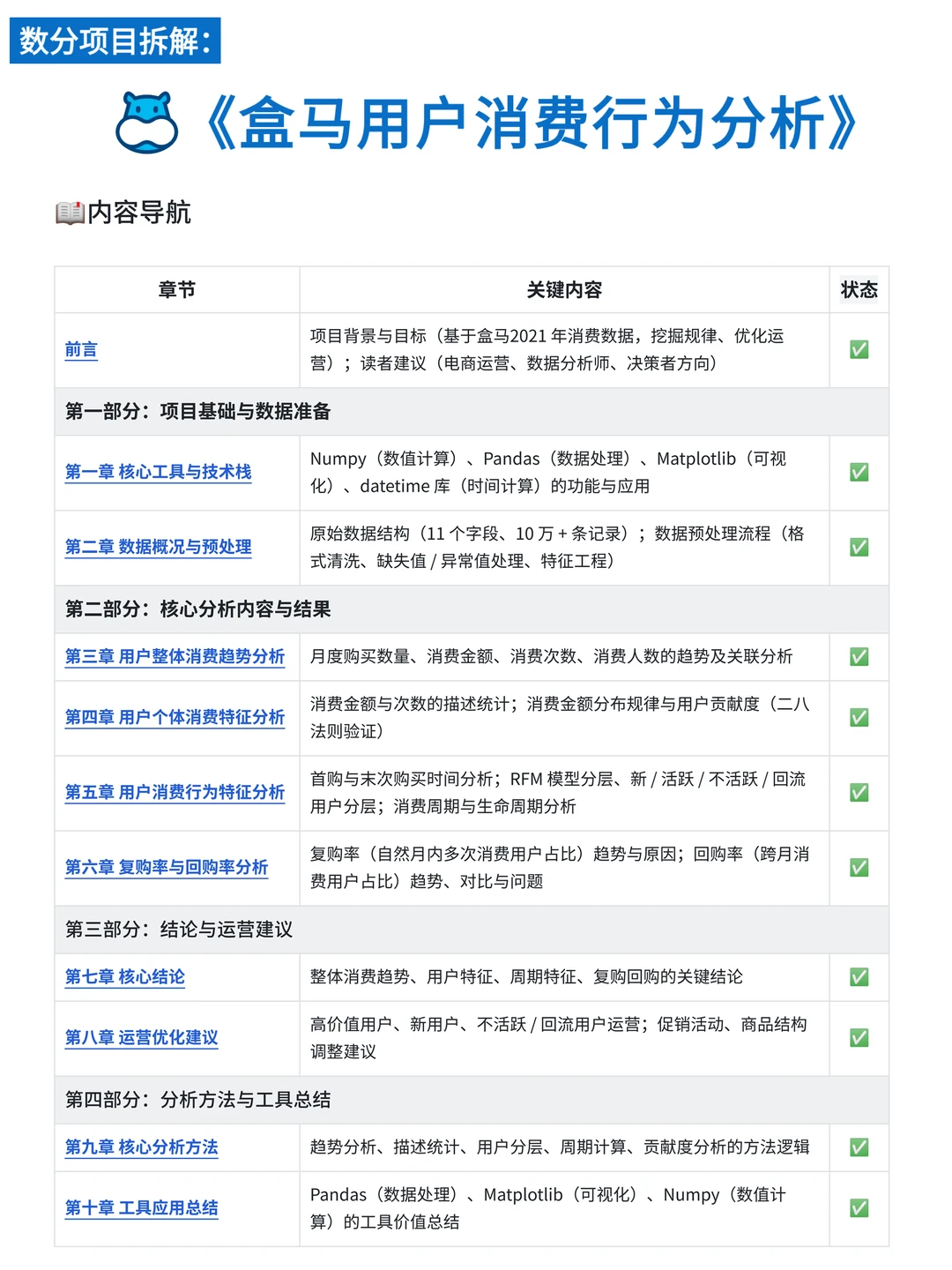Click the green checkmark for 第五章 用户消费行为特征分析
952x1270 pixels.
[859, 793]
